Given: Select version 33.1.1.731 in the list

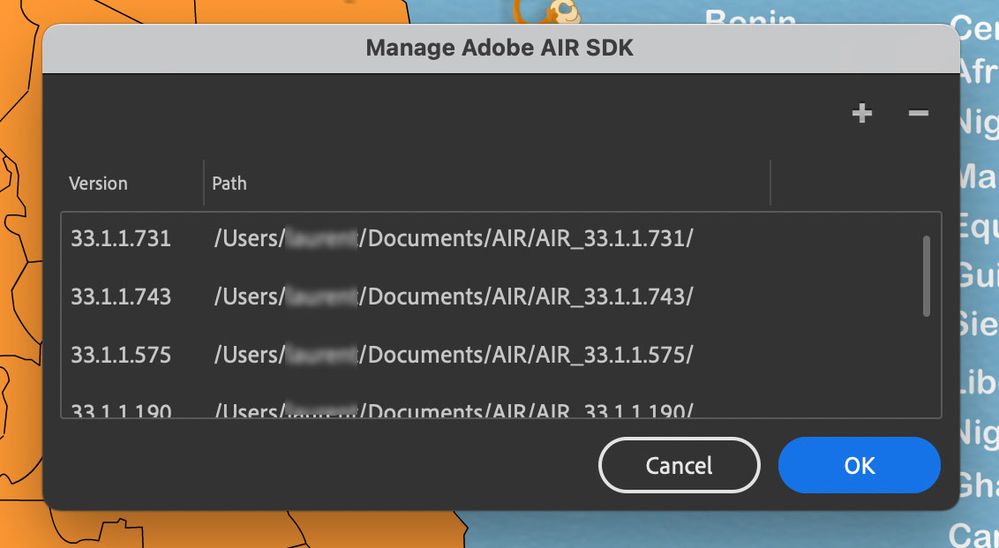Looking at the screenshot, I should tap(120, 238).
